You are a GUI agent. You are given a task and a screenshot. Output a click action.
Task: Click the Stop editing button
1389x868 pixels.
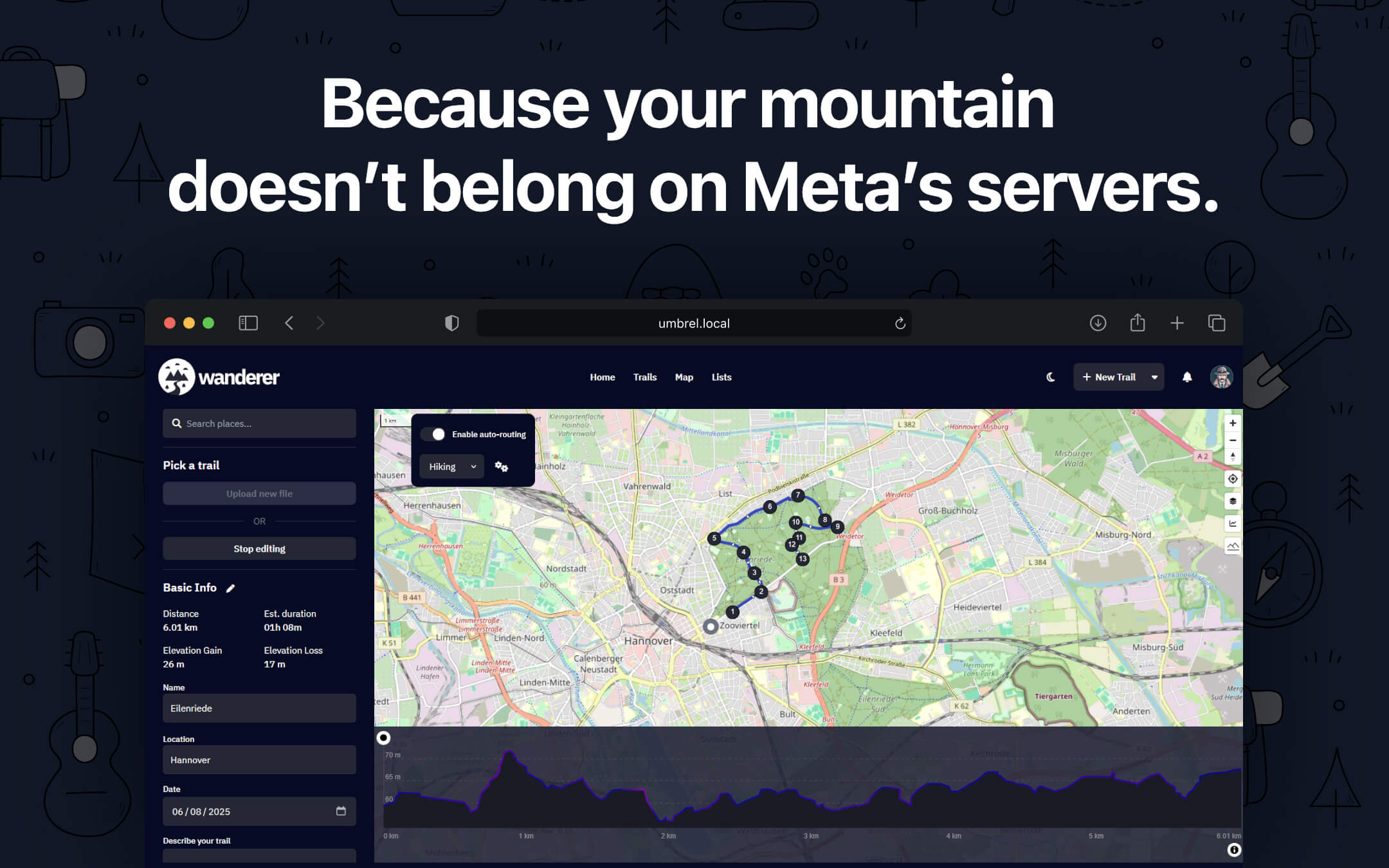click(259, 548)
